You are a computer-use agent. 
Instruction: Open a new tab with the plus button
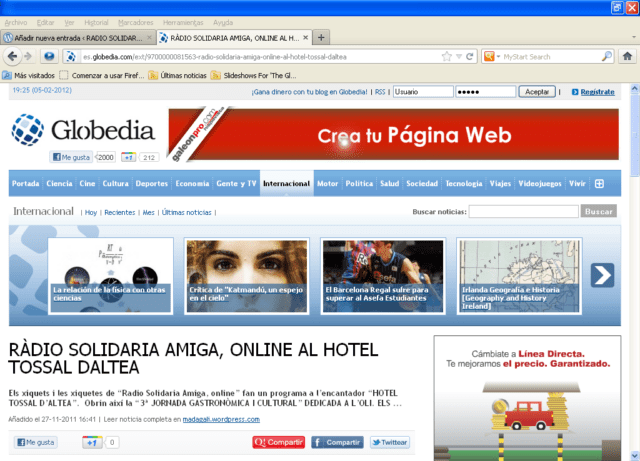point(322,37)
